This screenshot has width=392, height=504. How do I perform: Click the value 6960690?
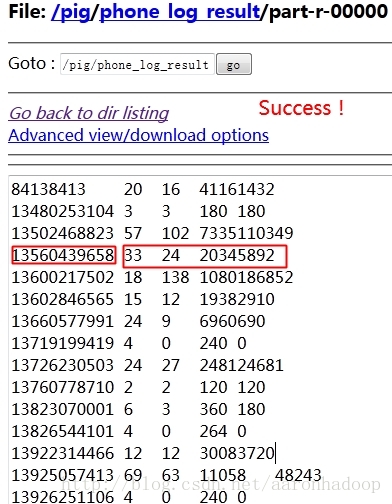[232, 321]
